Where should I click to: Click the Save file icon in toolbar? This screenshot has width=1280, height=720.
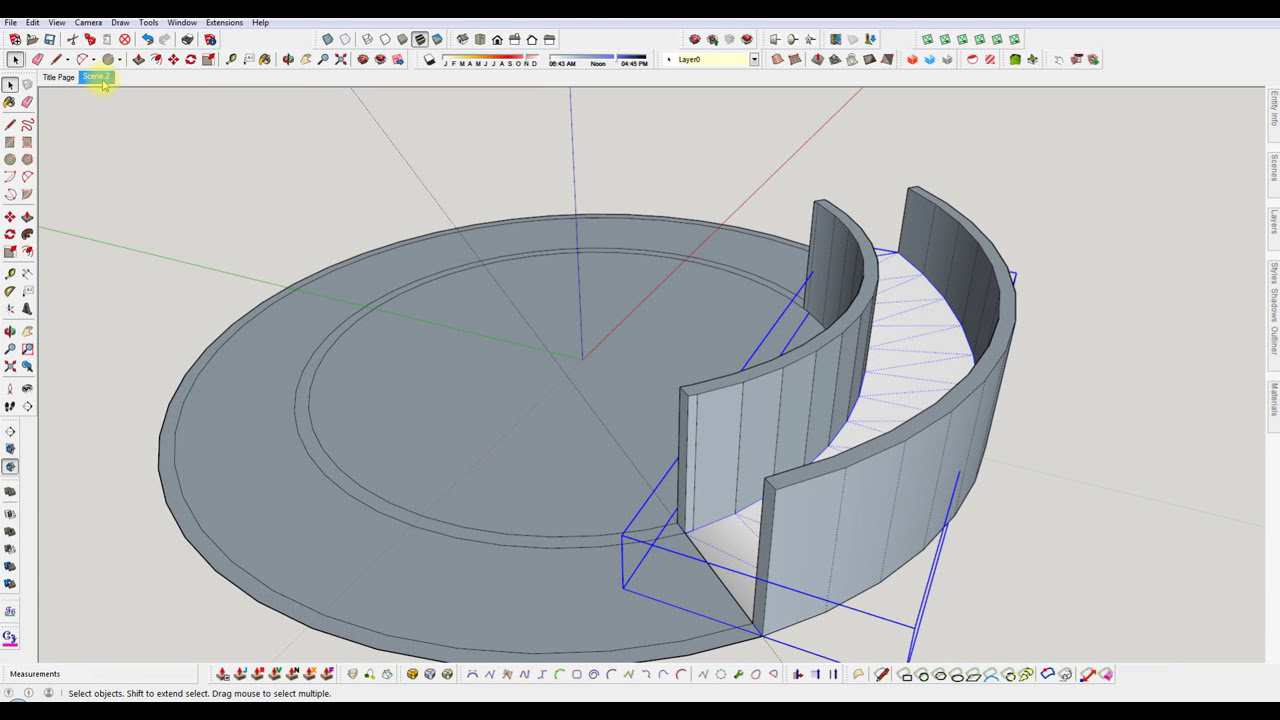[49, 40]
